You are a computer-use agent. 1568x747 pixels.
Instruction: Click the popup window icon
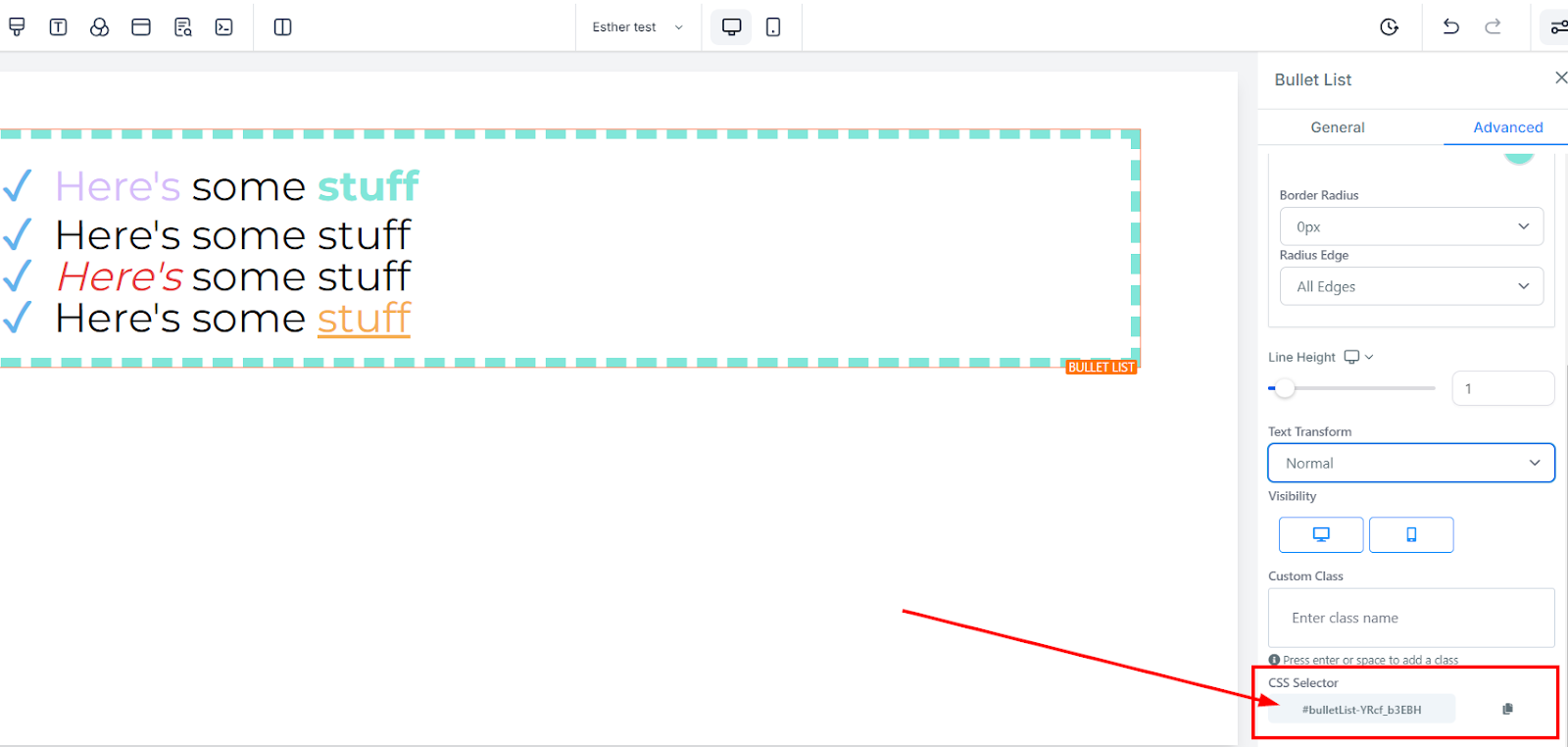click(141, 27)
